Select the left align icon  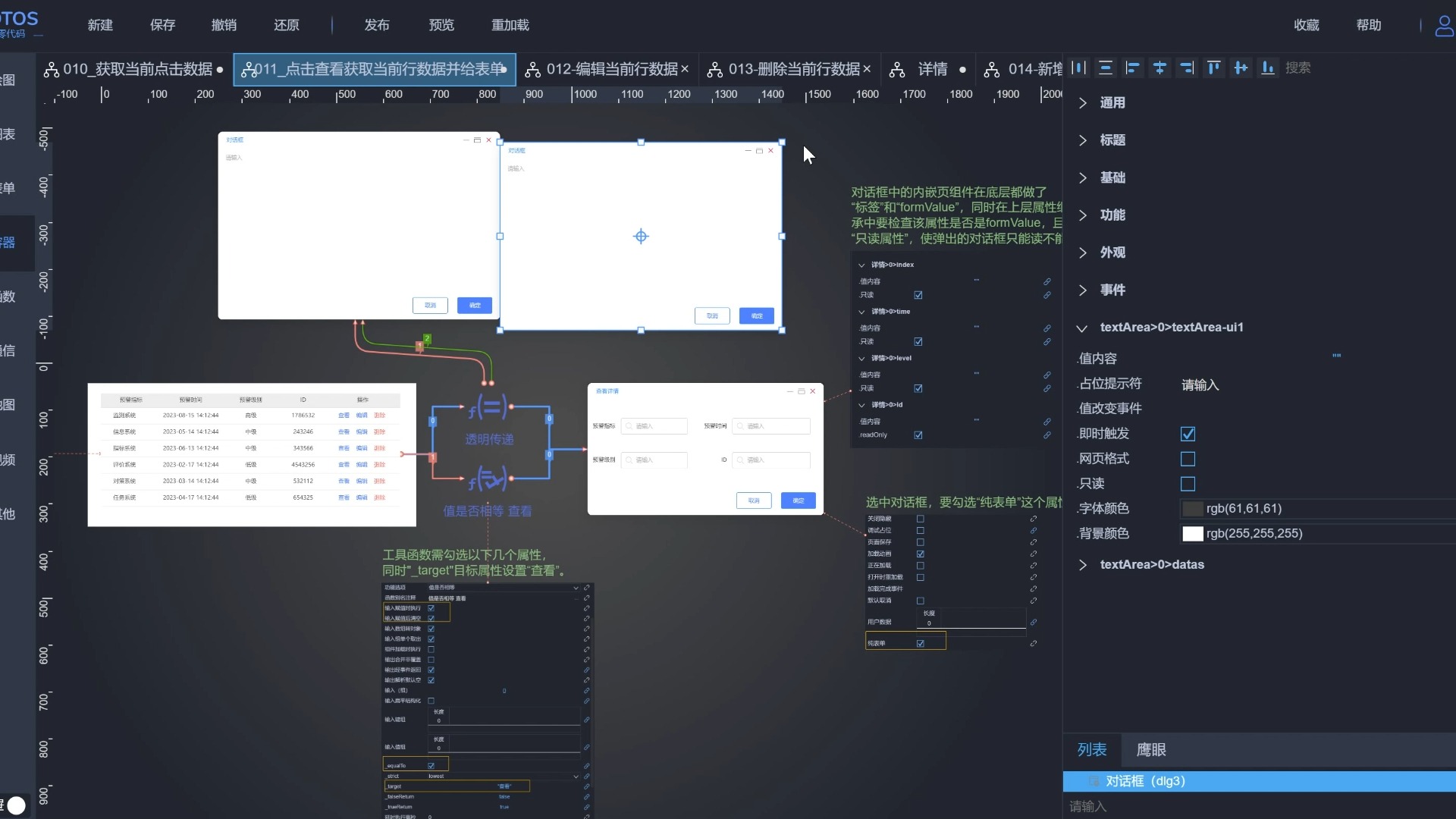1132,67
